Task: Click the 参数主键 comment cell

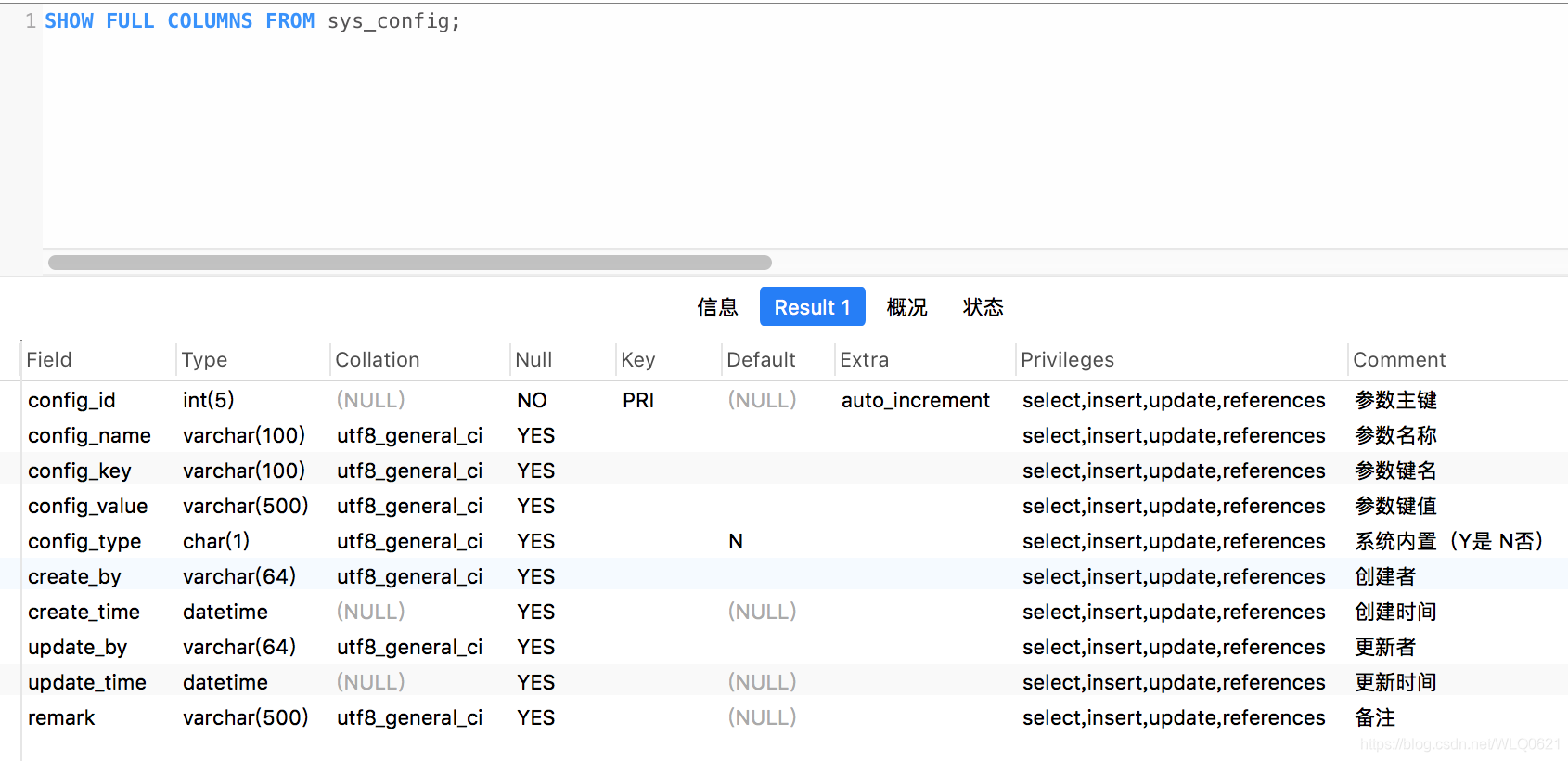Action: point(1395,400)
